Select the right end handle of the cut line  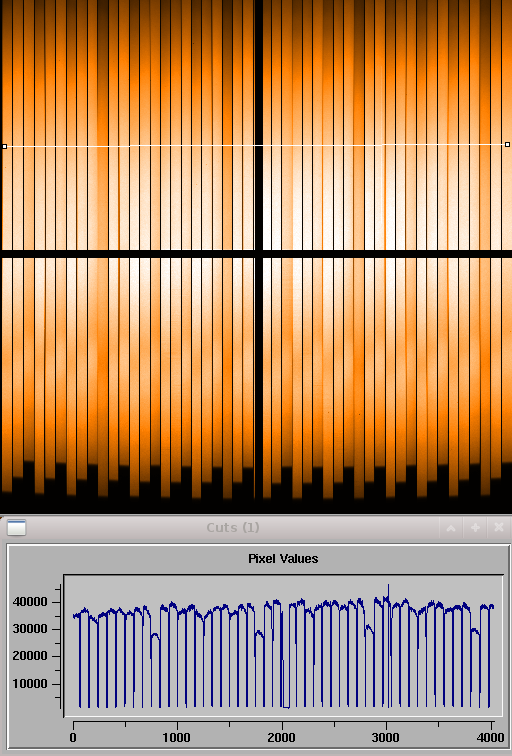(507, 144)
